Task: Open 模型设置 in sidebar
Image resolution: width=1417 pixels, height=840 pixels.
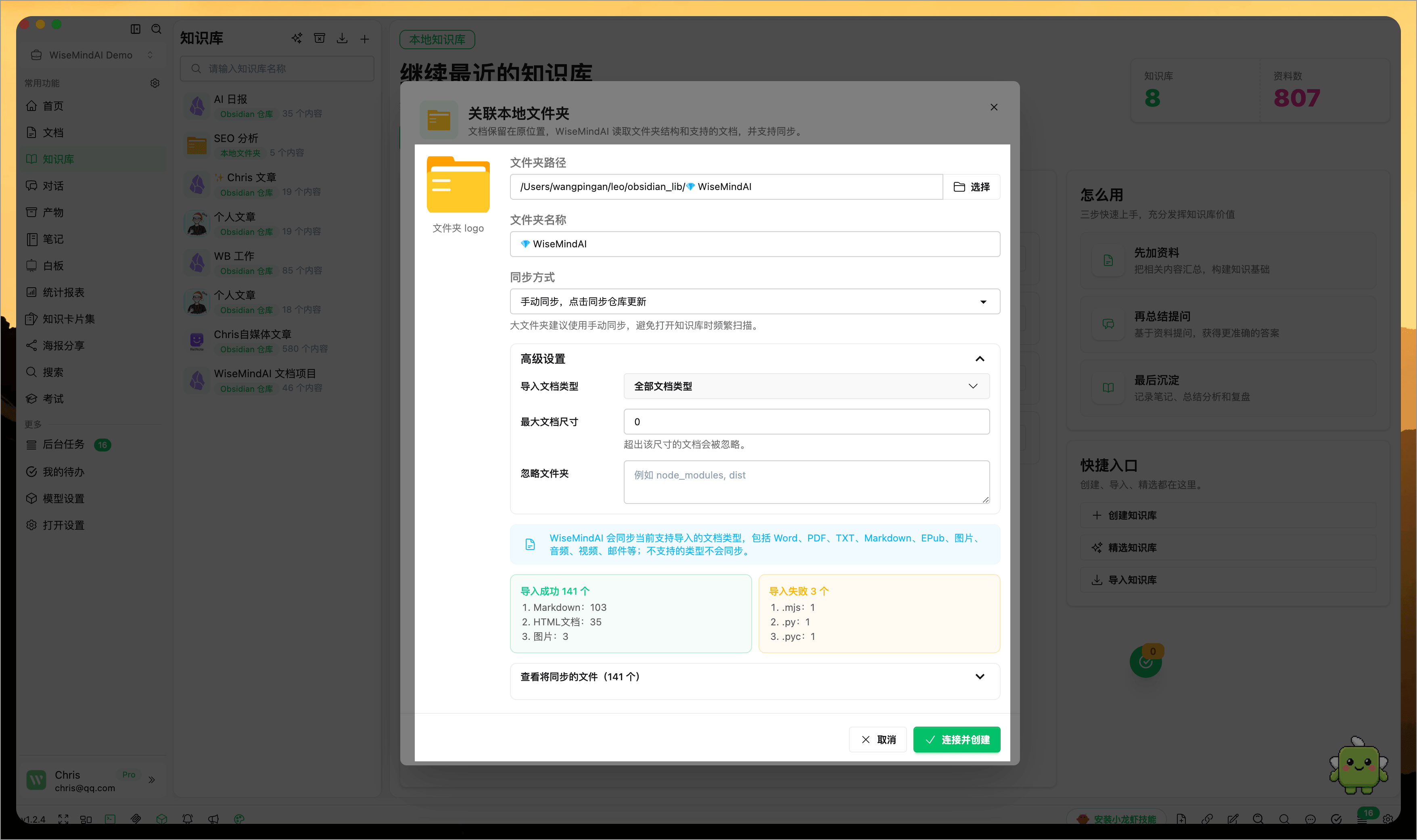Action: click(x=92, y=498)
